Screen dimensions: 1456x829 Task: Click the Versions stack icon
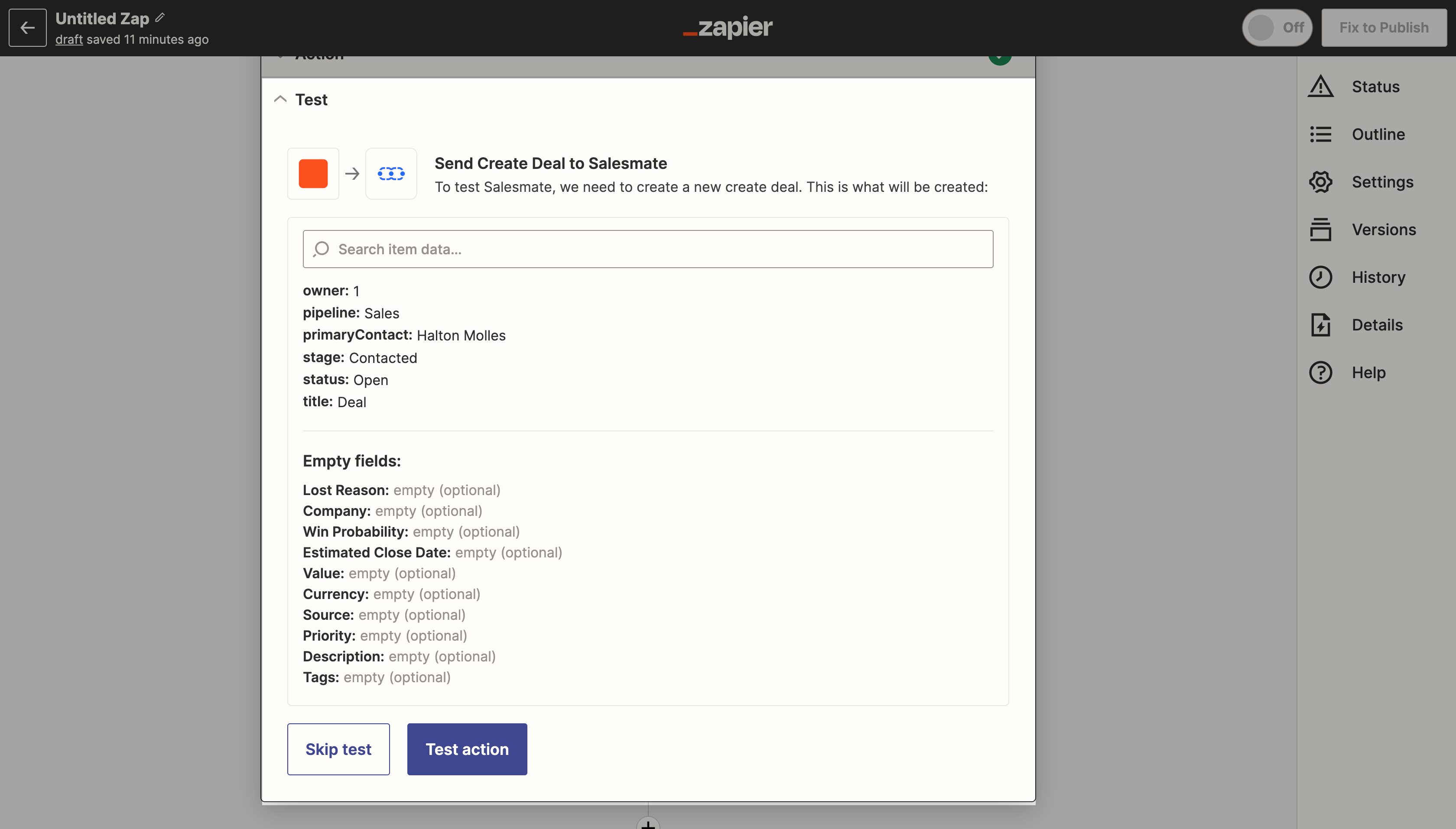[1320, 230]
